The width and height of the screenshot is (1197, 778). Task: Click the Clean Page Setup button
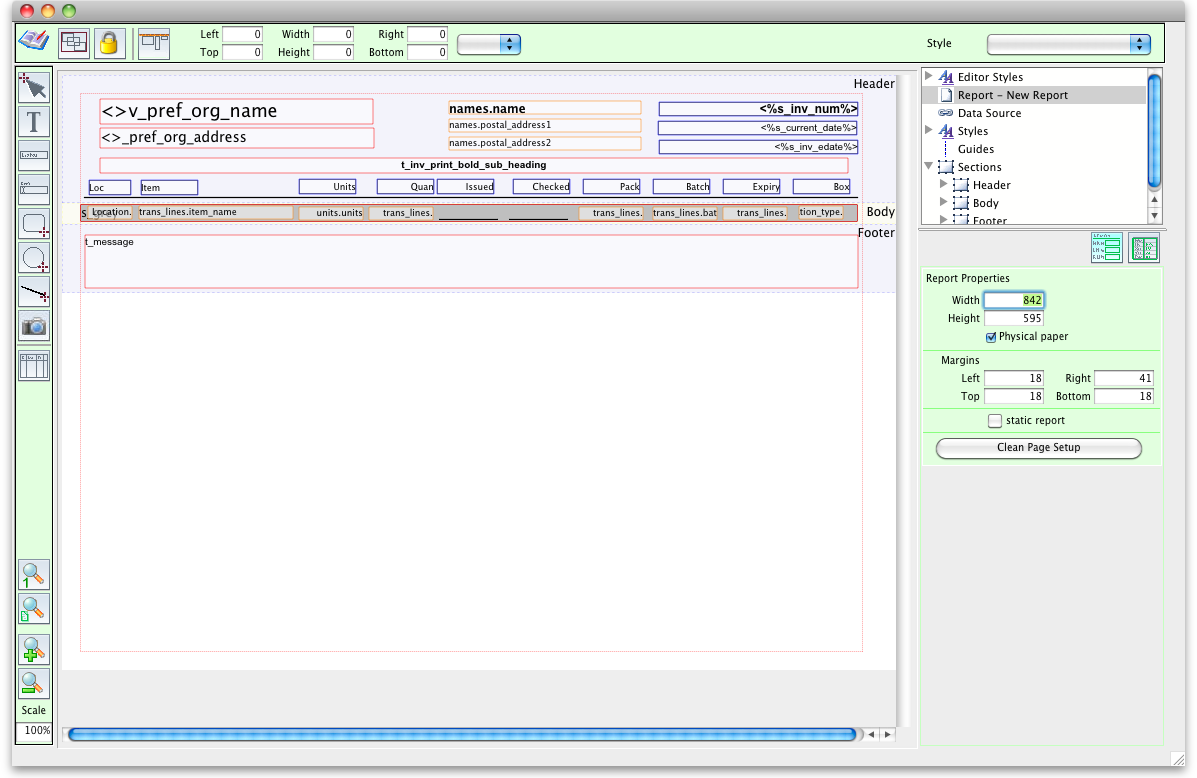coord(1038,448)
